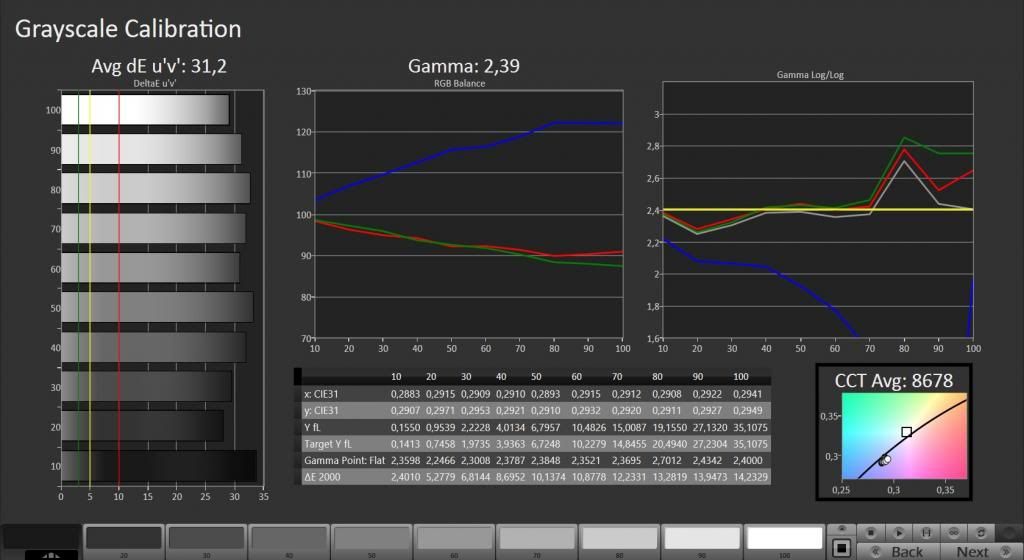Viewport: 1024px width, 560px height.
Task: Click the continuous read infinity icon
Action: [953, 533]
